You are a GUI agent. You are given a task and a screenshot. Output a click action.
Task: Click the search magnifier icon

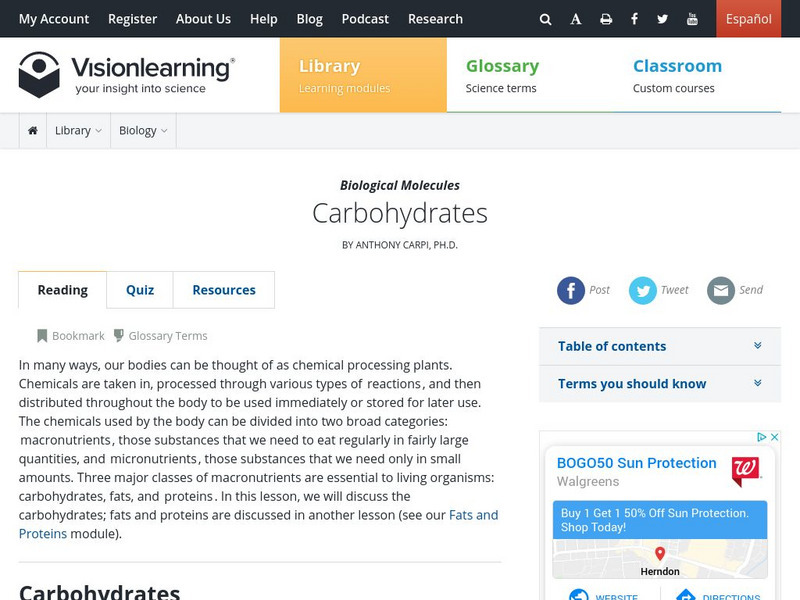coord(545,19)
